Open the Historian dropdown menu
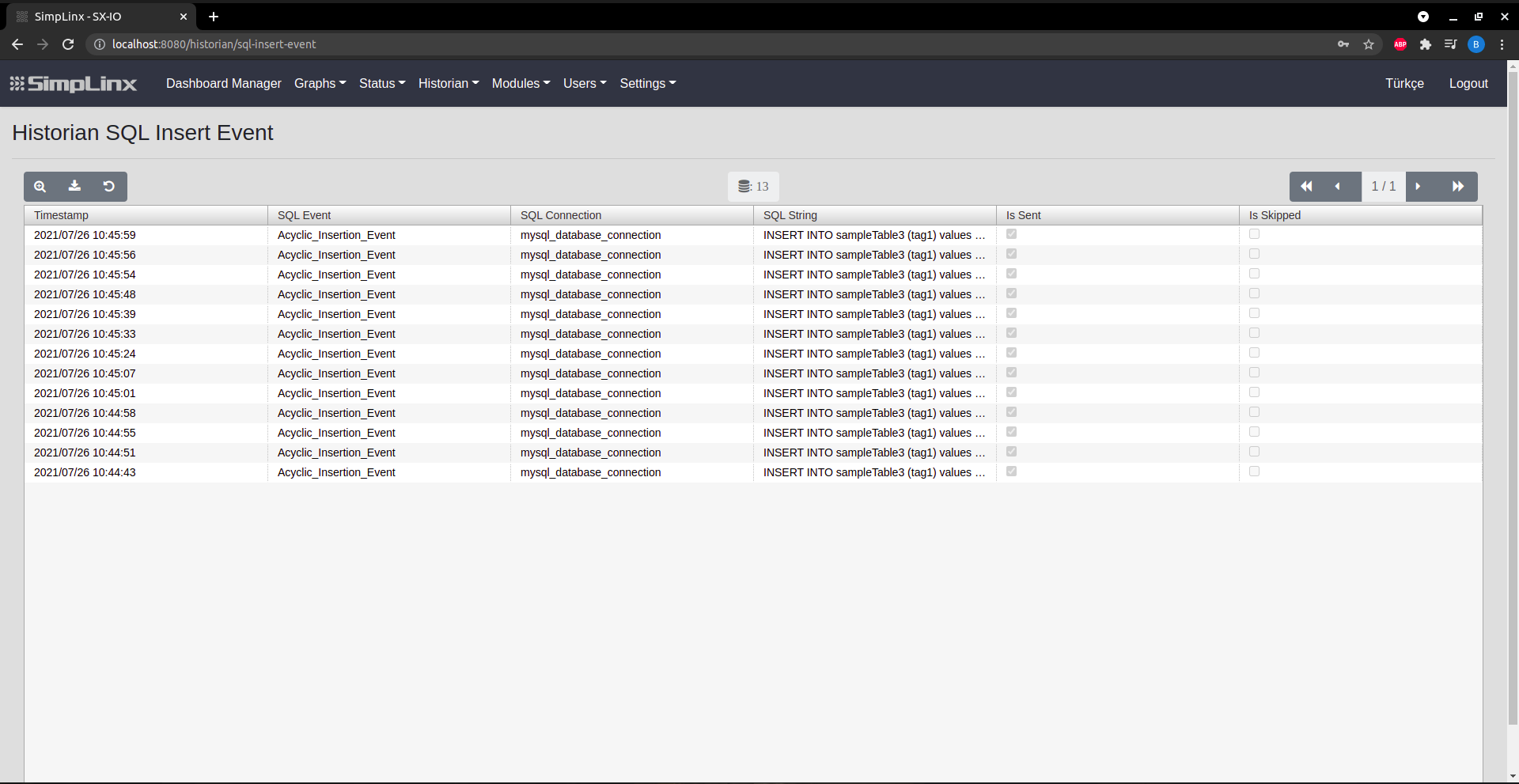 [448, 83]
